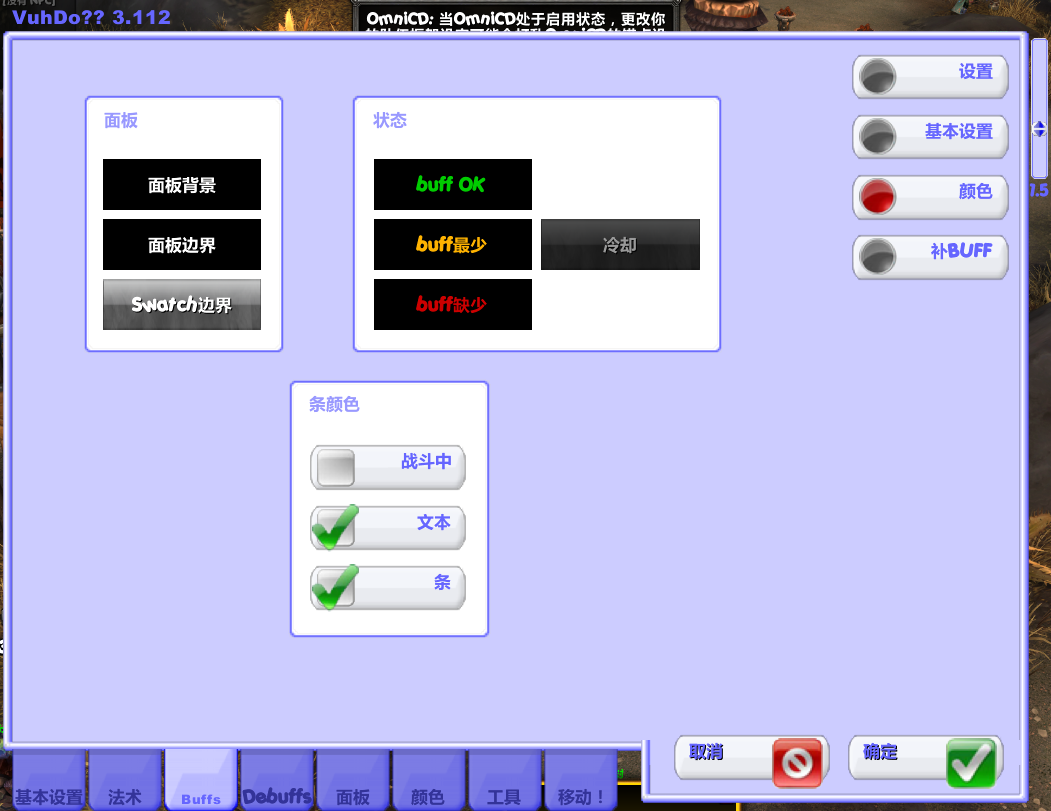The width and height of the screenshot is (1051, 811).
Task: Edit the green buff OK color swatch
Action: [x=452, y=184]
